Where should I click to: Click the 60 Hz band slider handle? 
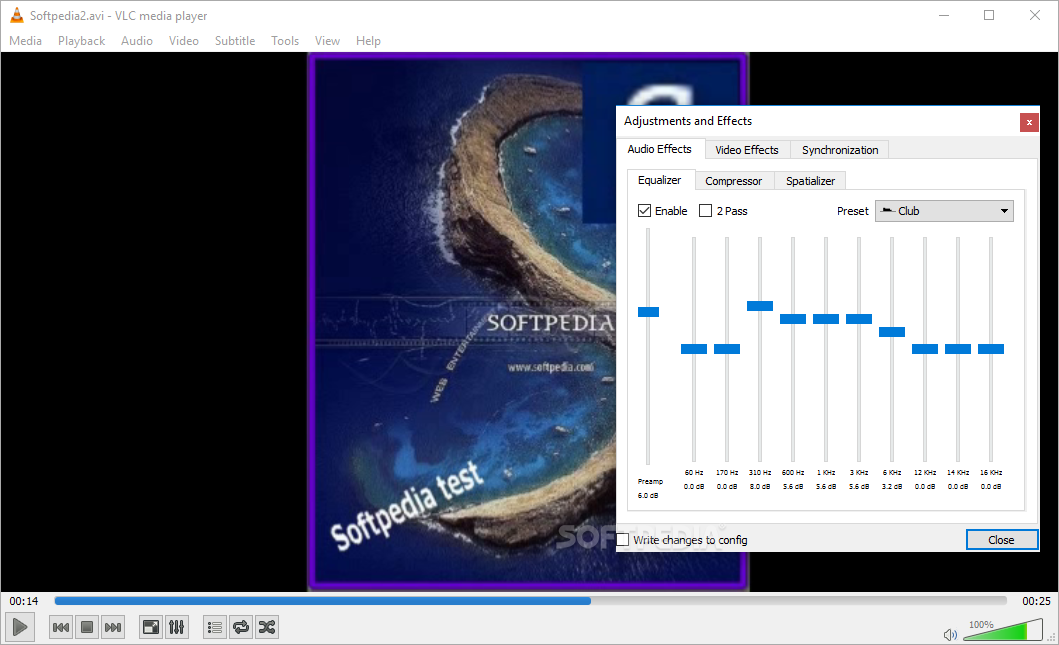[694, 349]
